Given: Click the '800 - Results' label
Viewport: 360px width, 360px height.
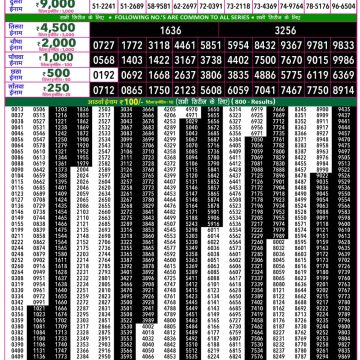Looking at the screenshot, I should 254,102.
